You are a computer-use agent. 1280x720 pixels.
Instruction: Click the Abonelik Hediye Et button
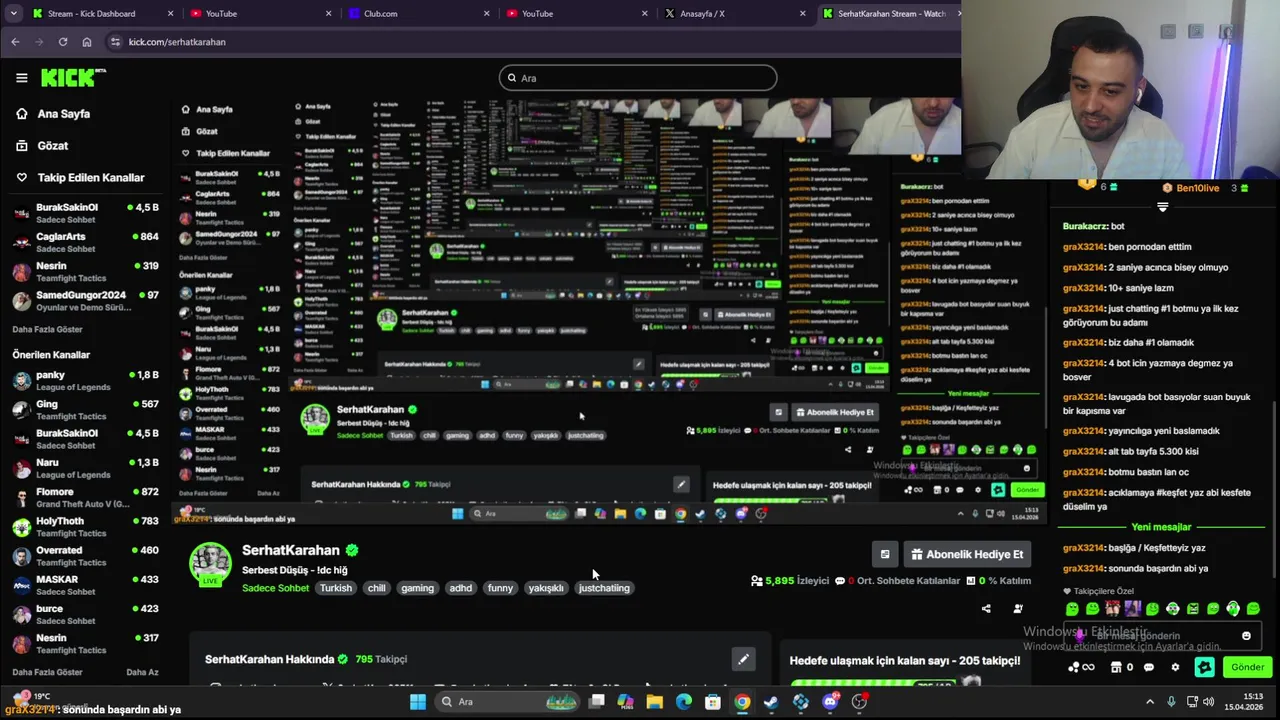[x=967, y=554]
